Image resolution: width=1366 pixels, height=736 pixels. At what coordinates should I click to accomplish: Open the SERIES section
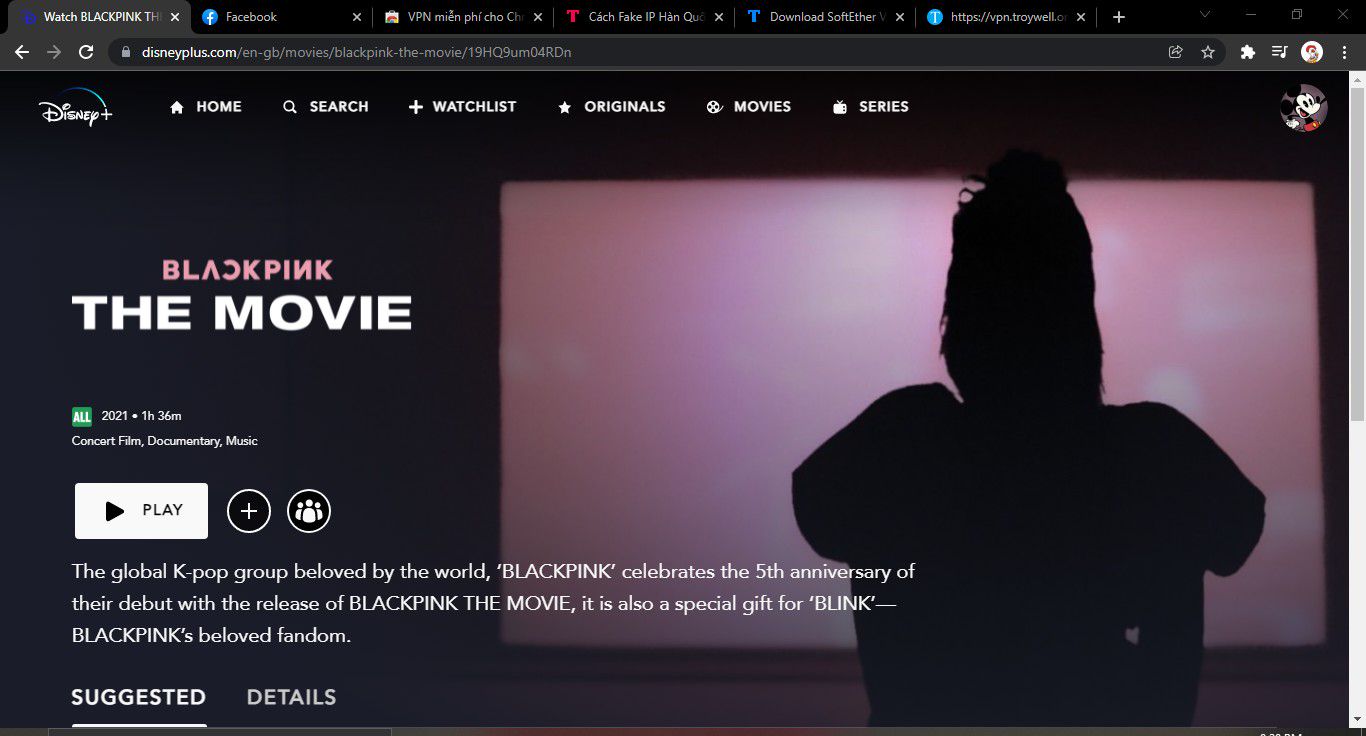click(x=870, y=107)
